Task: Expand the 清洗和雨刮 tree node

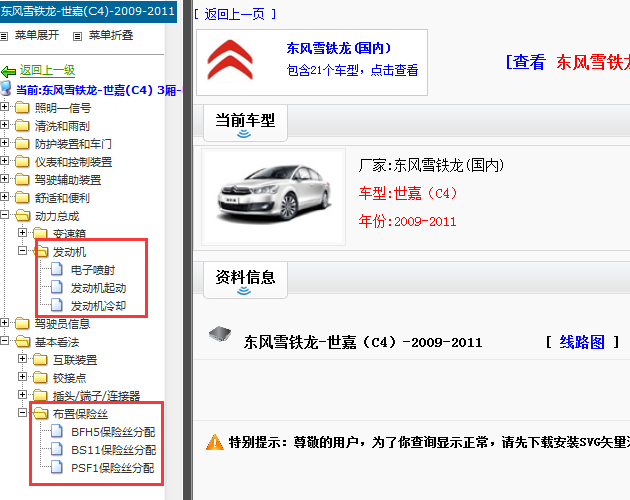Action: (x=4, y=125)
